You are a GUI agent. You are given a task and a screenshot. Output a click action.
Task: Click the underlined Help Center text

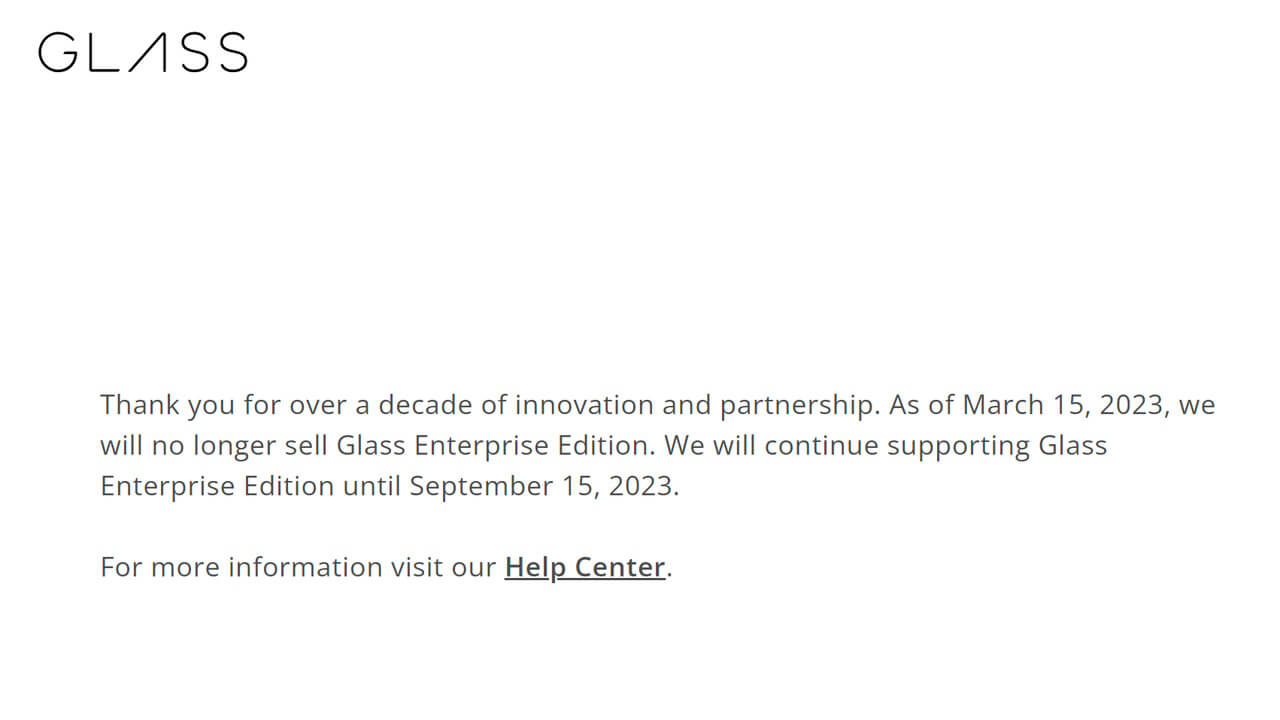585,567
